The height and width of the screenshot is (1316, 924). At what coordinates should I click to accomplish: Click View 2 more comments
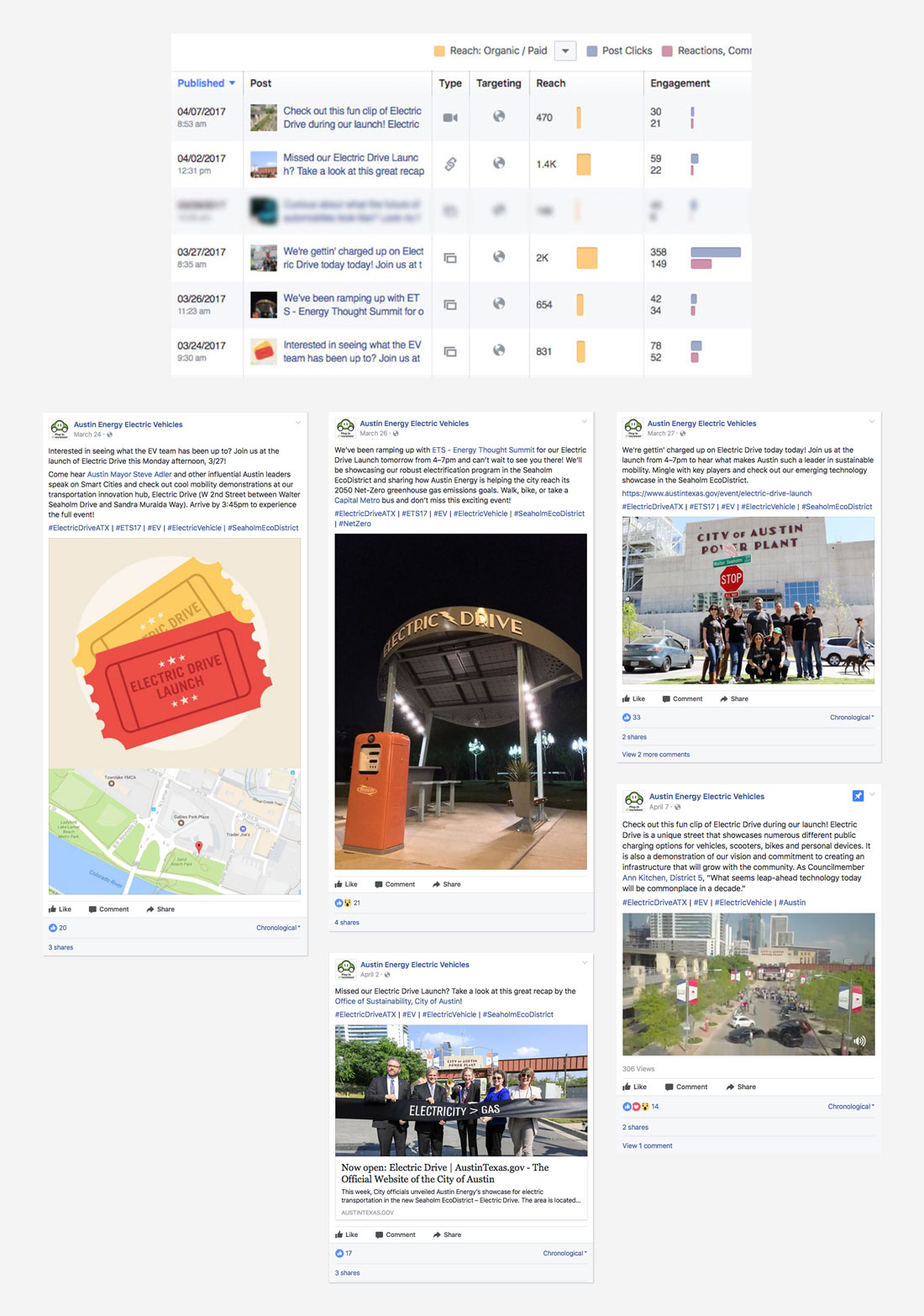click(656, 755)
